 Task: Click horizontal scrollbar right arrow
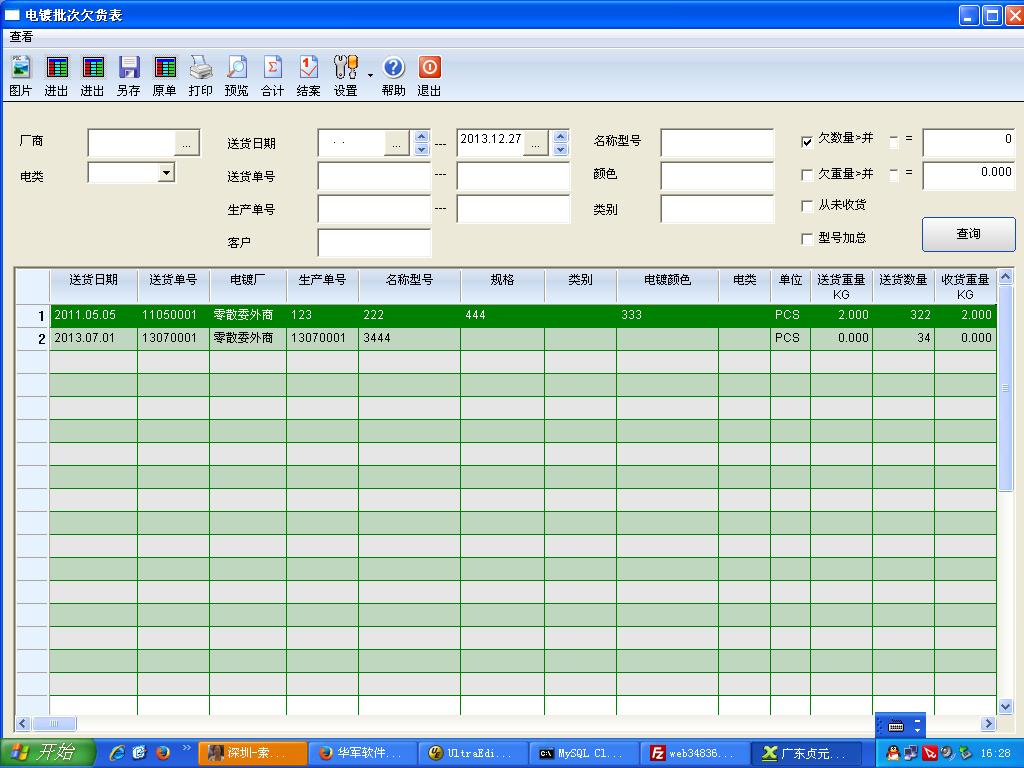click(x=988, y=723)
